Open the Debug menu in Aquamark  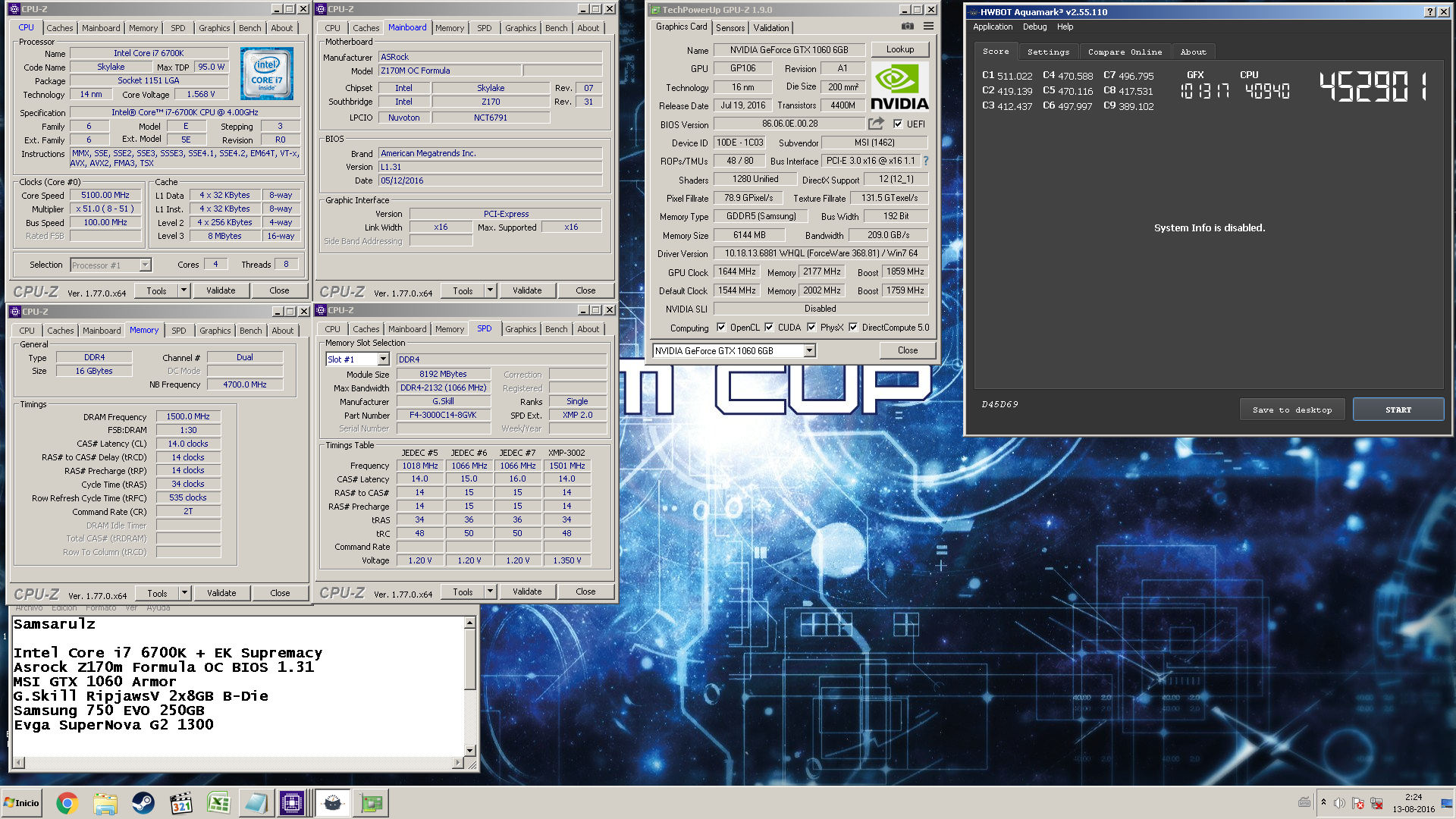pyautogui.click(x=1034, y=27)
